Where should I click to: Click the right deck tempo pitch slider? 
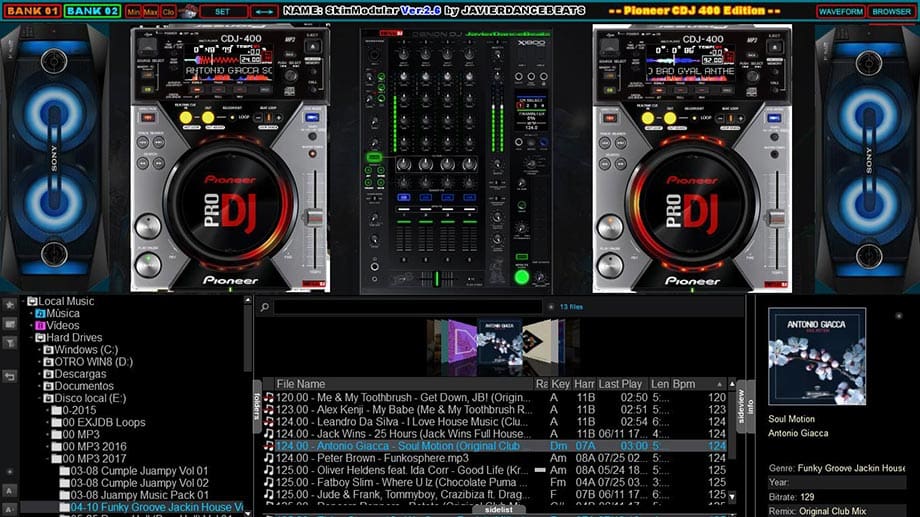pyautogui.click(x=776, y=219)
